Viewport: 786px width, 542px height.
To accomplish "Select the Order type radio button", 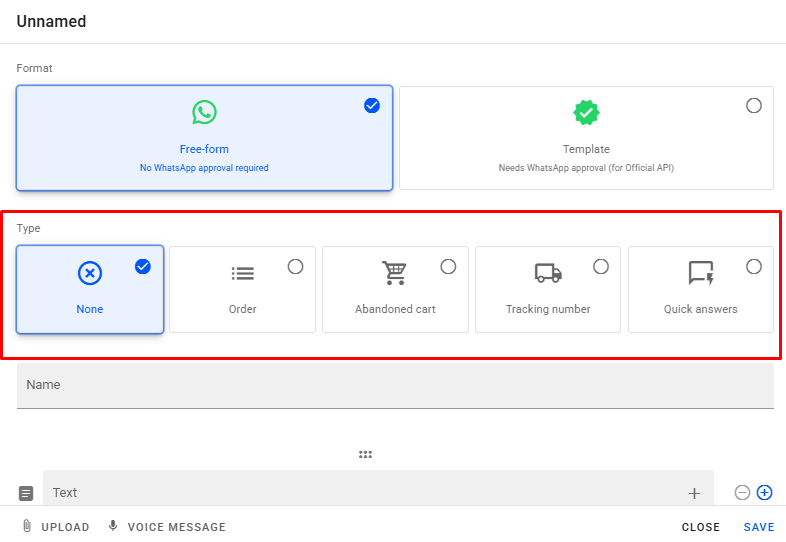I will 295,266.
